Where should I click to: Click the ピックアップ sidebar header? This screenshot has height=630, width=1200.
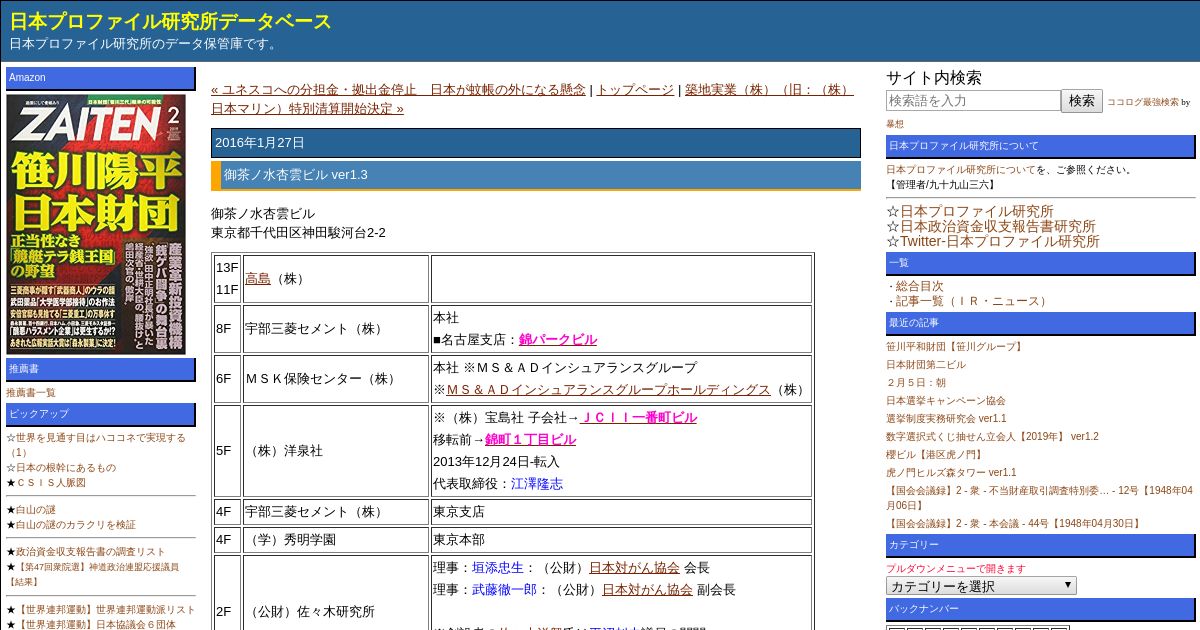[x=101, y=414]
